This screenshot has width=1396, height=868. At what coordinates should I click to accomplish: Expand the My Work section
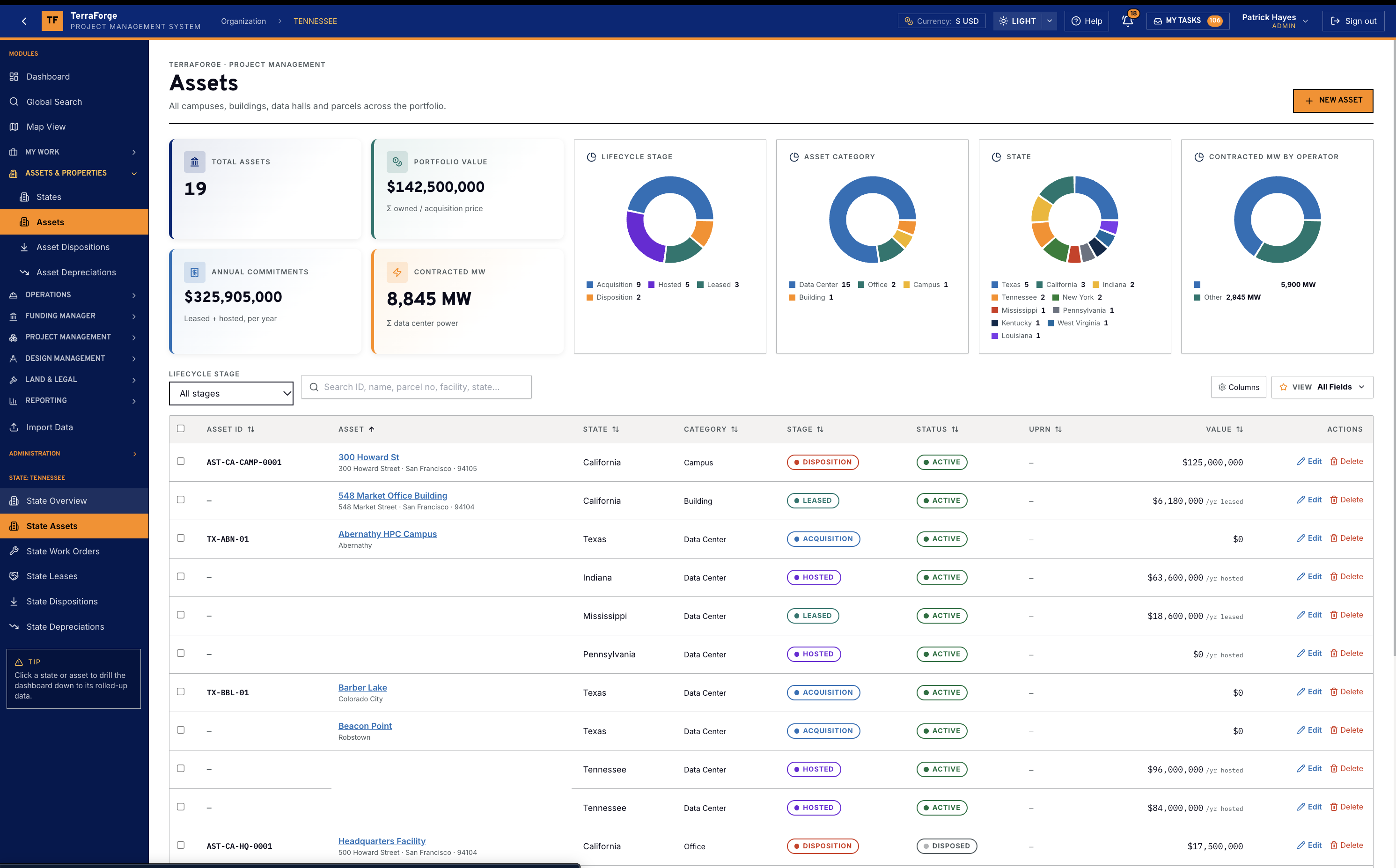tap(74, 152)
